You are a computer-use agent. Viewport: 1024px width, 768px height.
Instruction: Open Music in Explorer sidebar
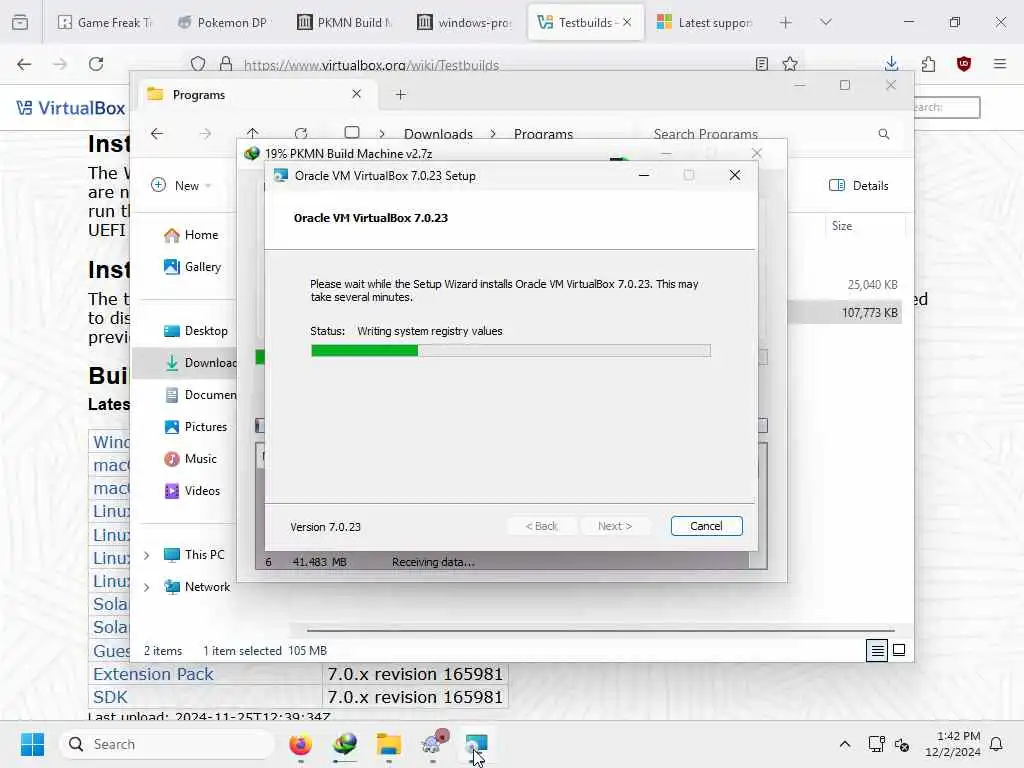tap(191, 458)
